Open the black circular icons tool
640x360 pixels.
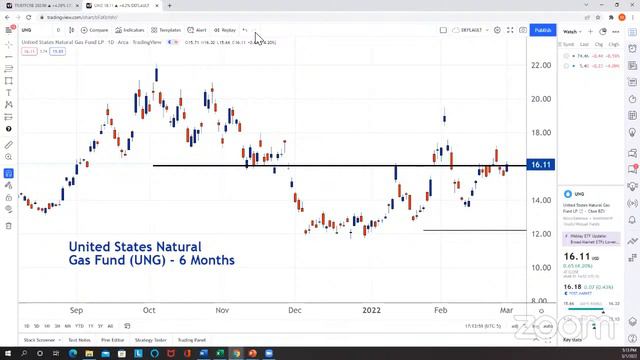[9, 129]
